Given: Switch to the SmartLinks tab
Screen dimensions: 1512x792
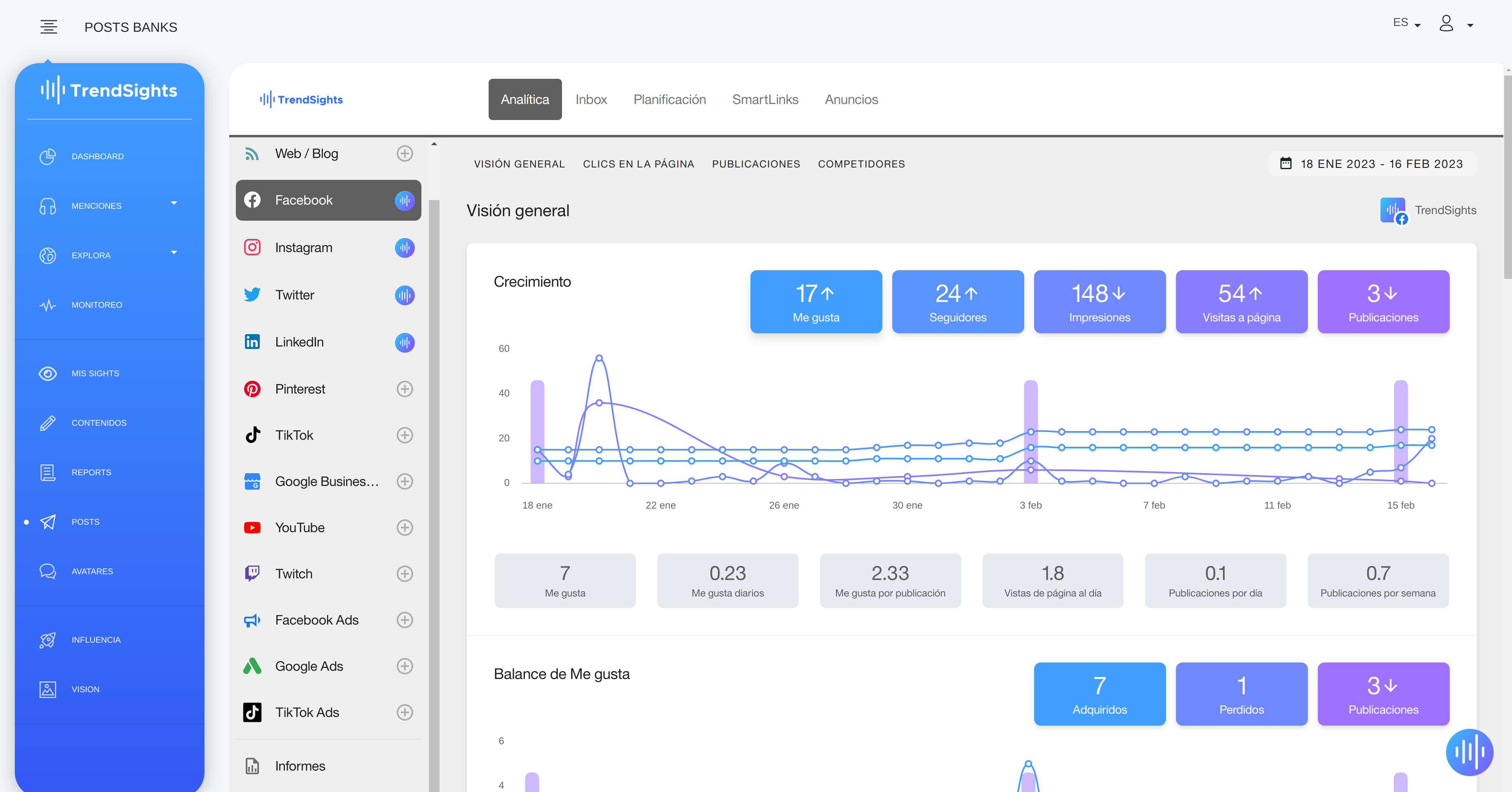Looking at the screenshot, I should (x=765, y=100).
